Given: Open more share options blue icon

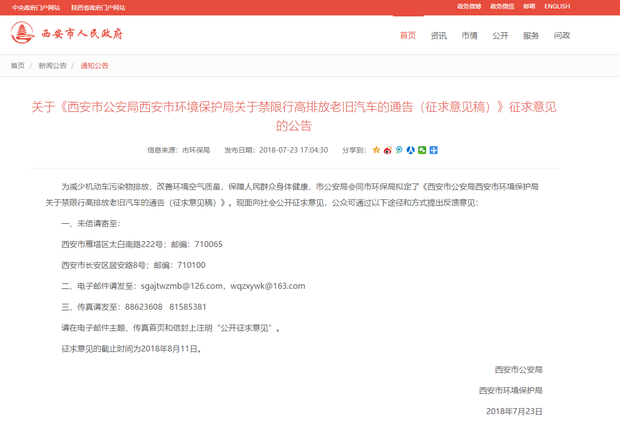Looking at the screenshot, I should (433, 150).
